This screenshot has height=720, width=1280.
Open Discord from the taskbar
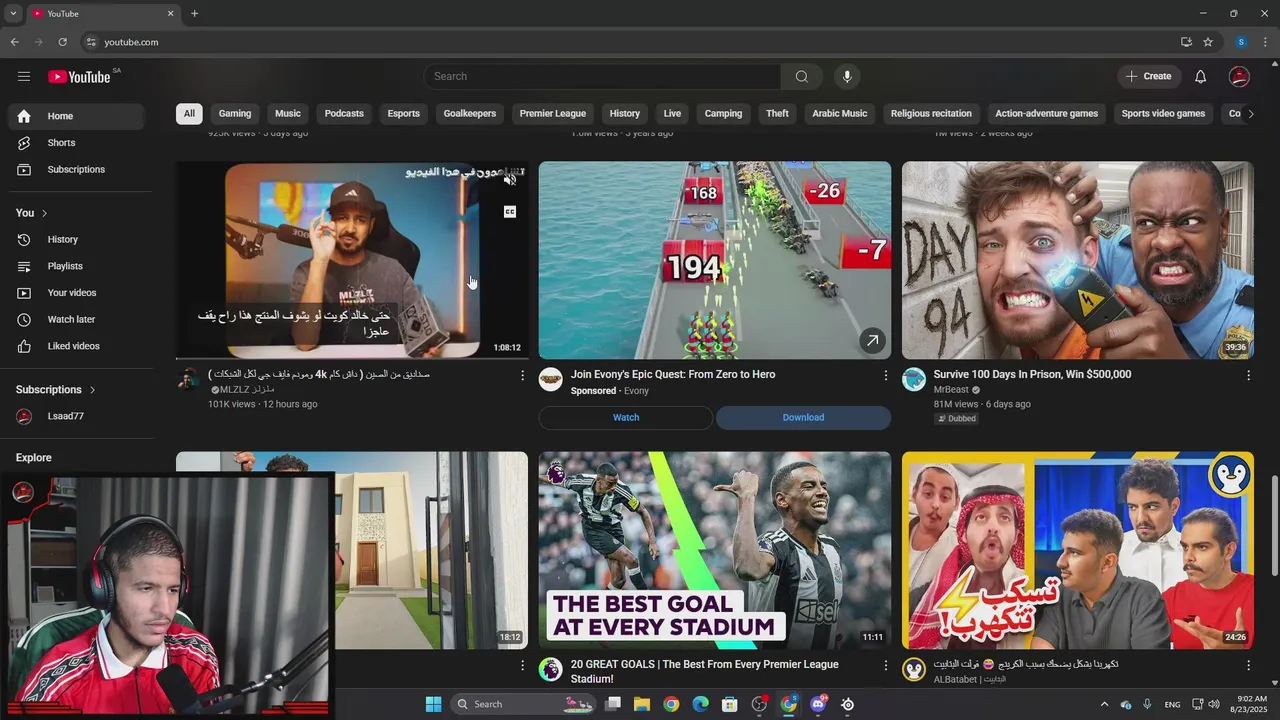818,705
